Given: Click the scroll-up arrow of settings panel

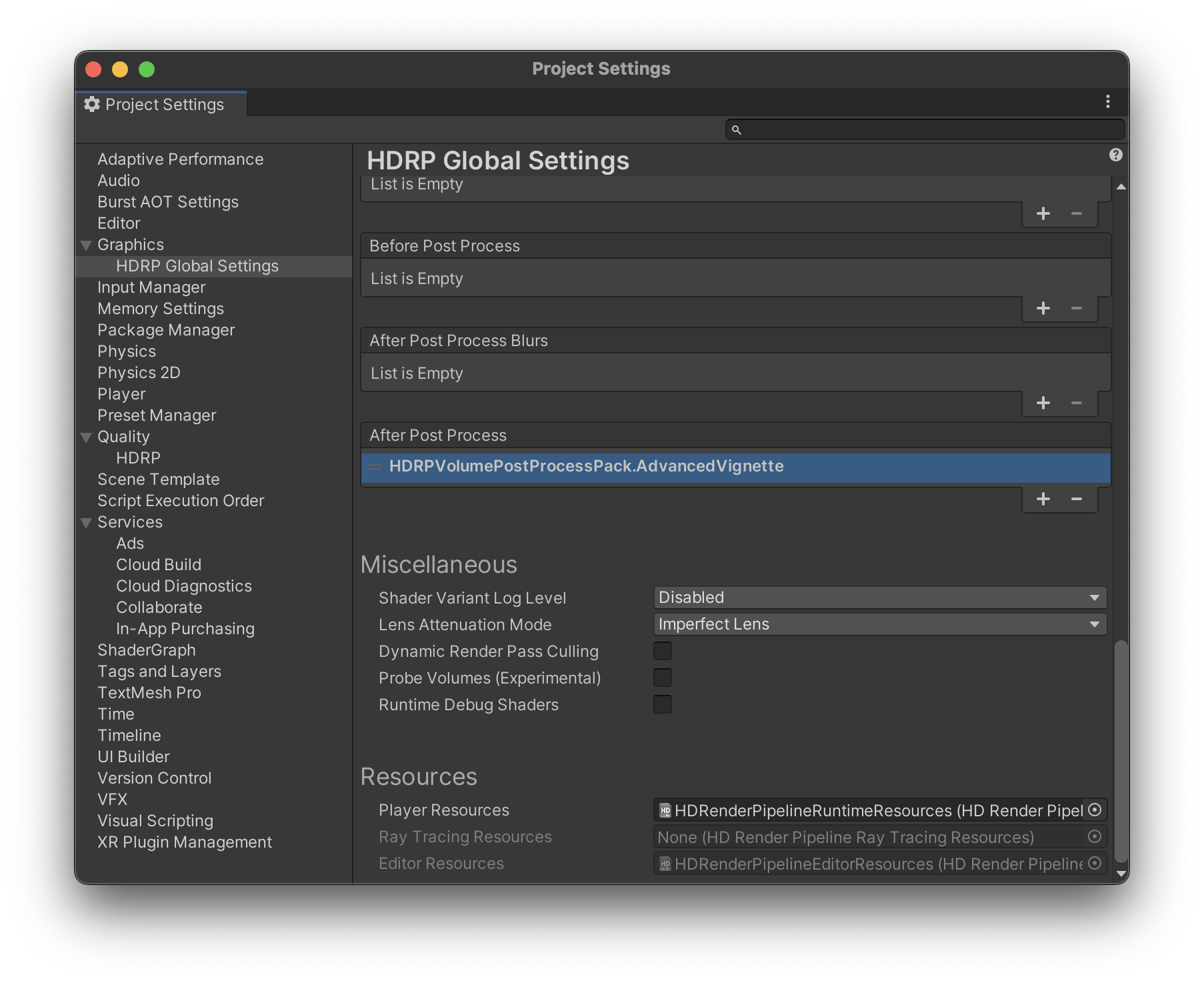Looking at the screenshot, I should coord(1121,187).
